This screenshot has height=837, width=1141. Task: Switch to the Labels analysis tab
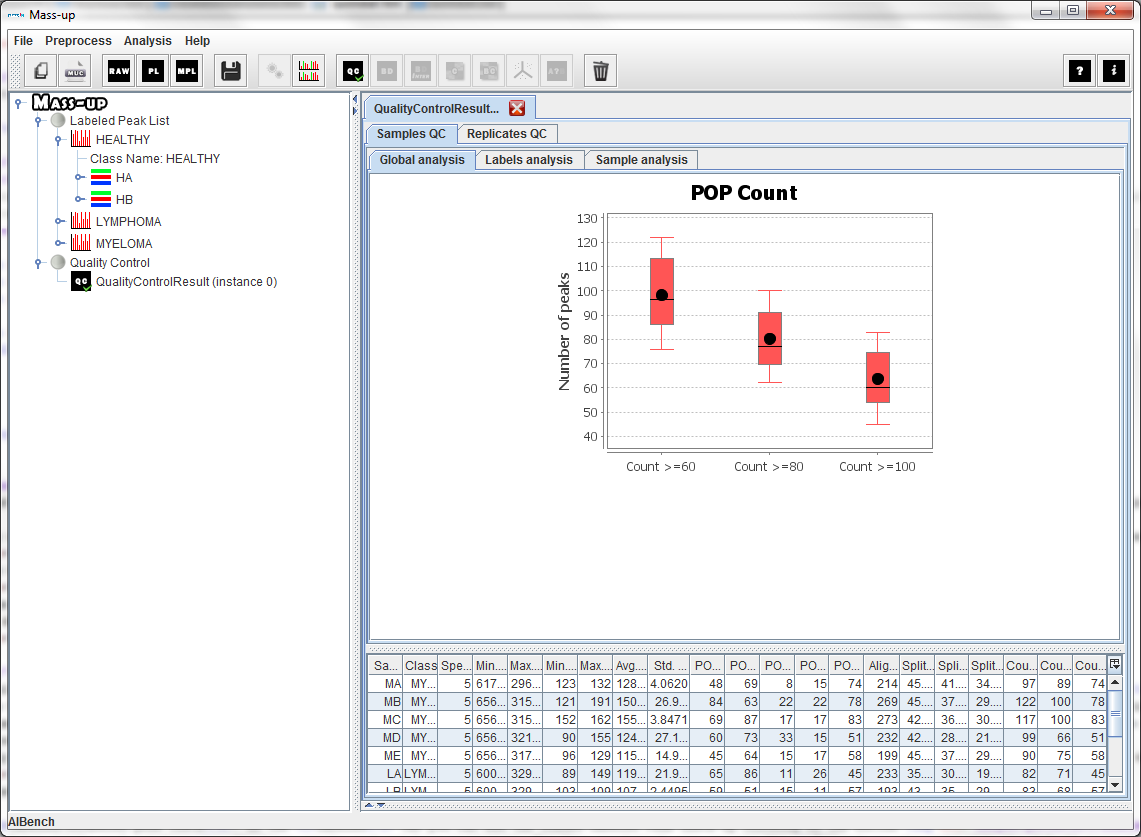tap(528, 160)
